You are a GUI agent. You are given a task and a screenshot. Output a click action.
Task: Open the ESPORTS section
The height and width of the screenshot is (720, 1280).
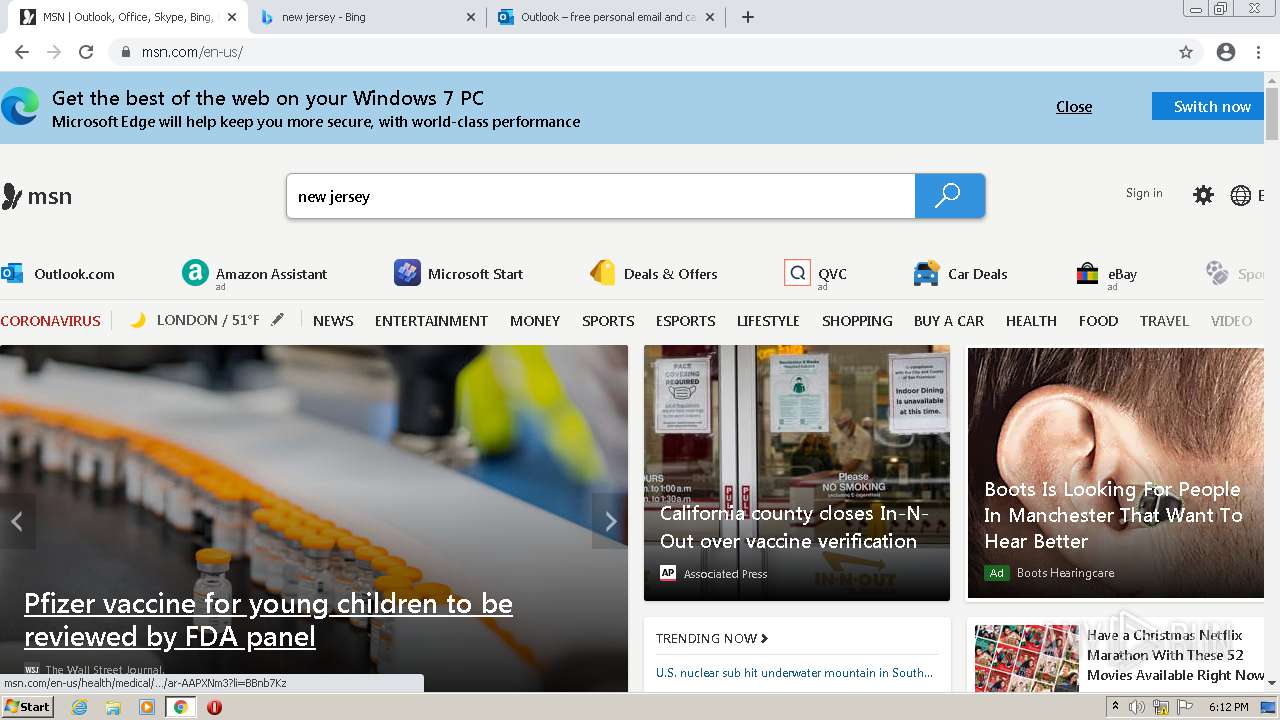(685, 321)
